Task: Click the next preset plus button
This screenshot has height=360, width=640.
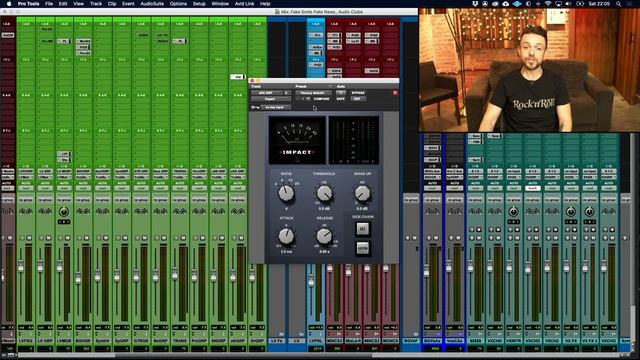Action: [304, 99]
